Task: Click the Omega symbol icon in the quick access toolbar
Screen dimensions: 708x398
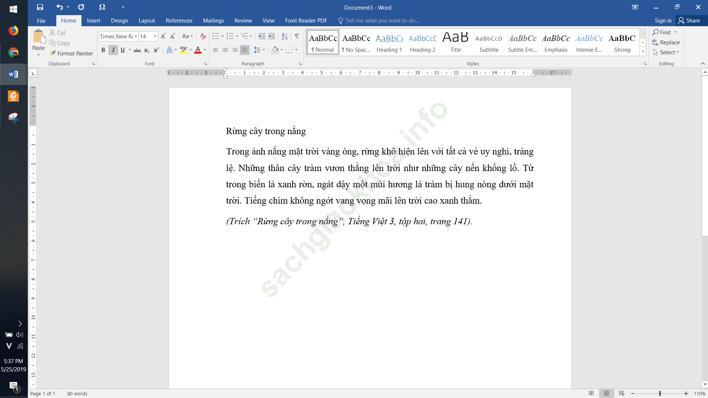Action: (x=102, y=7)
